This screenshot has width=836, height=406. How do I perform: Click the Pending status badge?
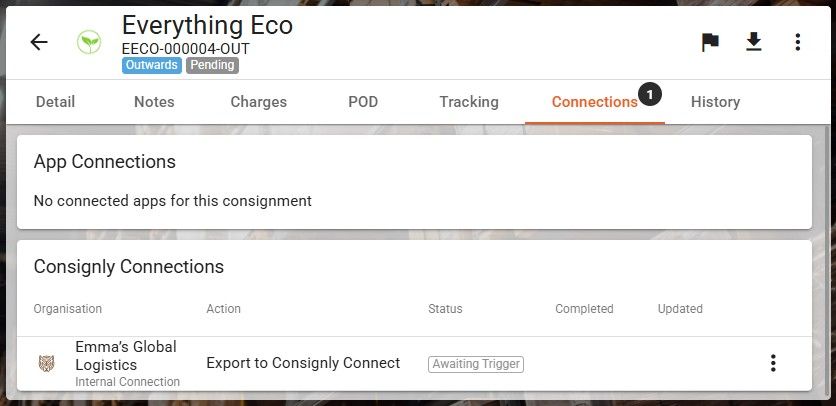pos(212,65)
